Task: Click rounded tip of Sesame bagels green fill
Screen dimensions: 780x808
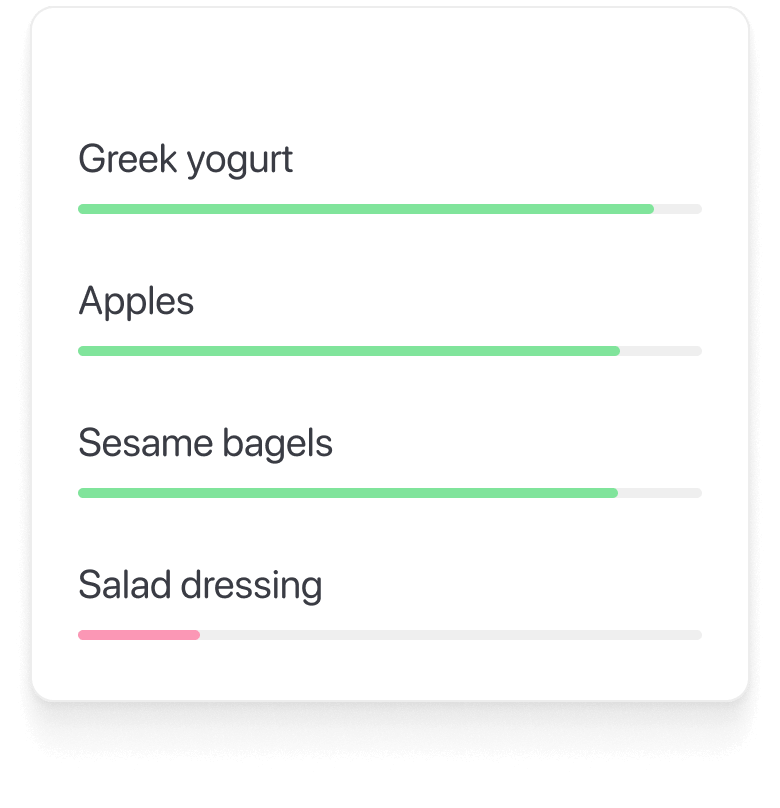Action: (614, 493)
